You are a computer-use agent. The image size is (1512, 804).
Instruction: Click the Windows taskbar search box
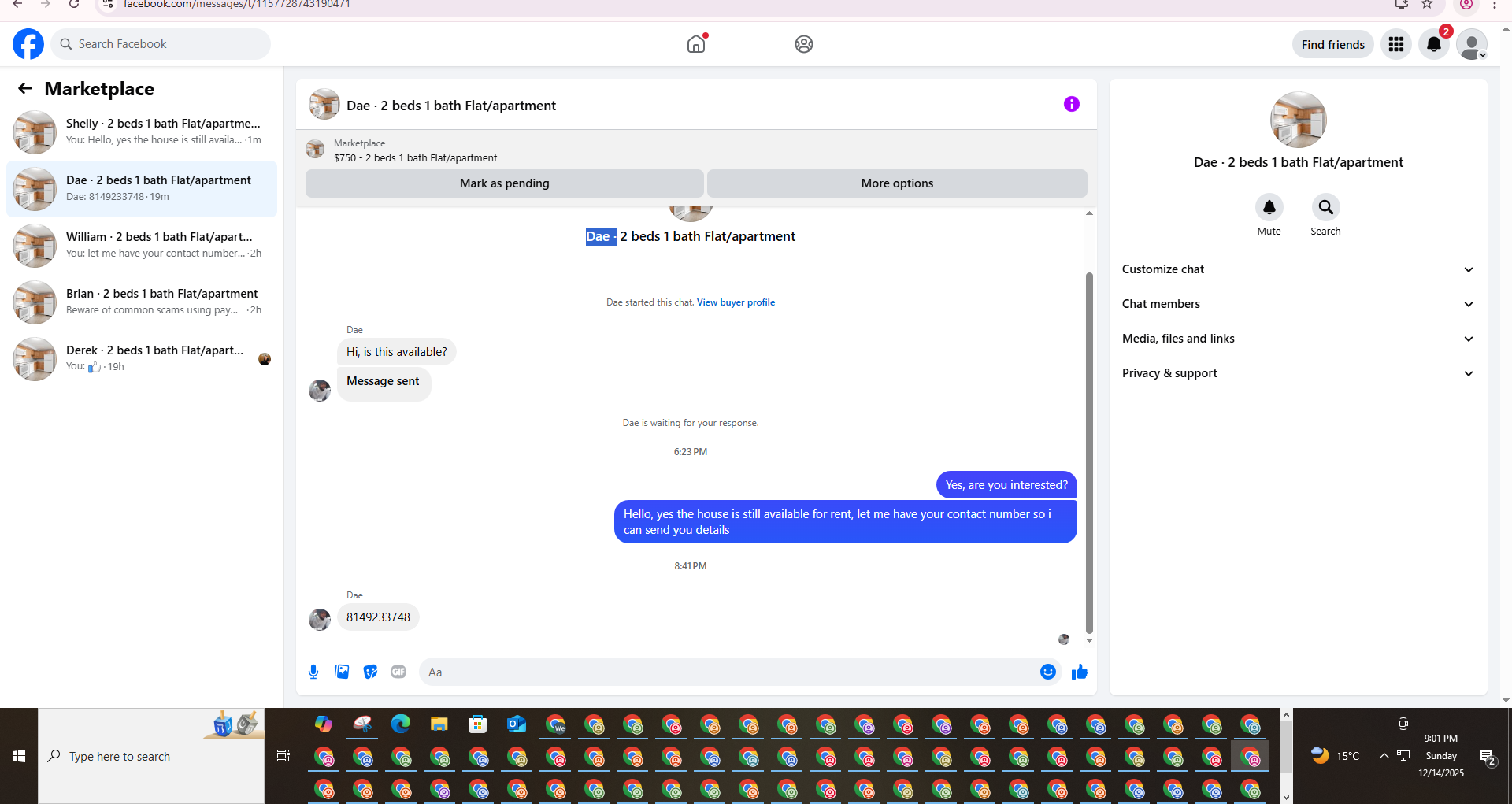click(x=151, y=756)
